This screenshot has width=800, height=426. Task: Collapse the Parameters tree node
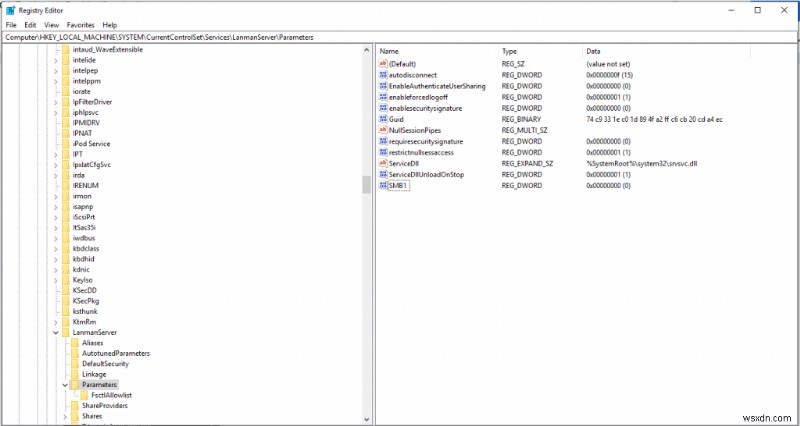click(65, 385)
